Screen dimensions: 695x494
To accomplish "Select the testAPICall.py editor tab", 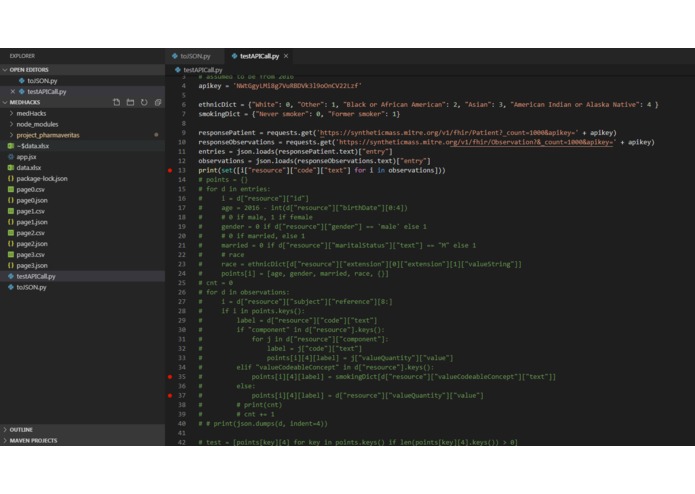I will [x=260, y=56].
